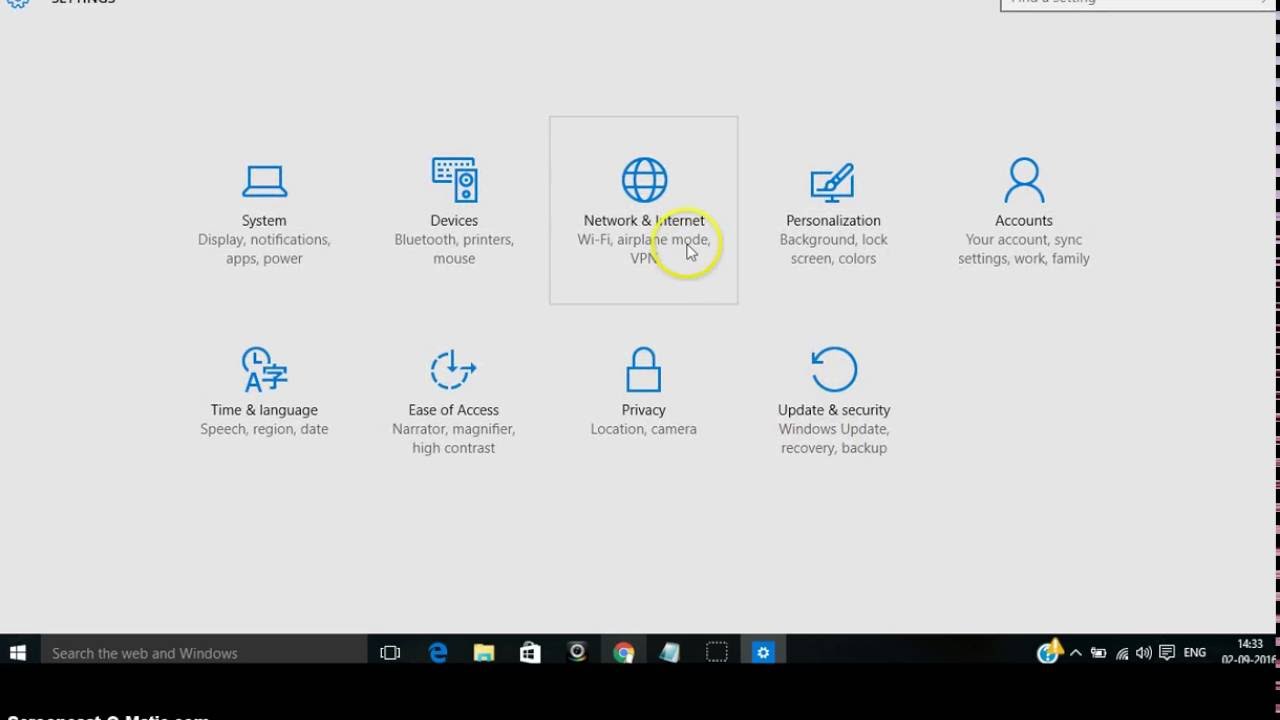This screenshot has height=720, width=1280.
Task: Open the Personalization paintbrush icon
Action: (832, 182)
